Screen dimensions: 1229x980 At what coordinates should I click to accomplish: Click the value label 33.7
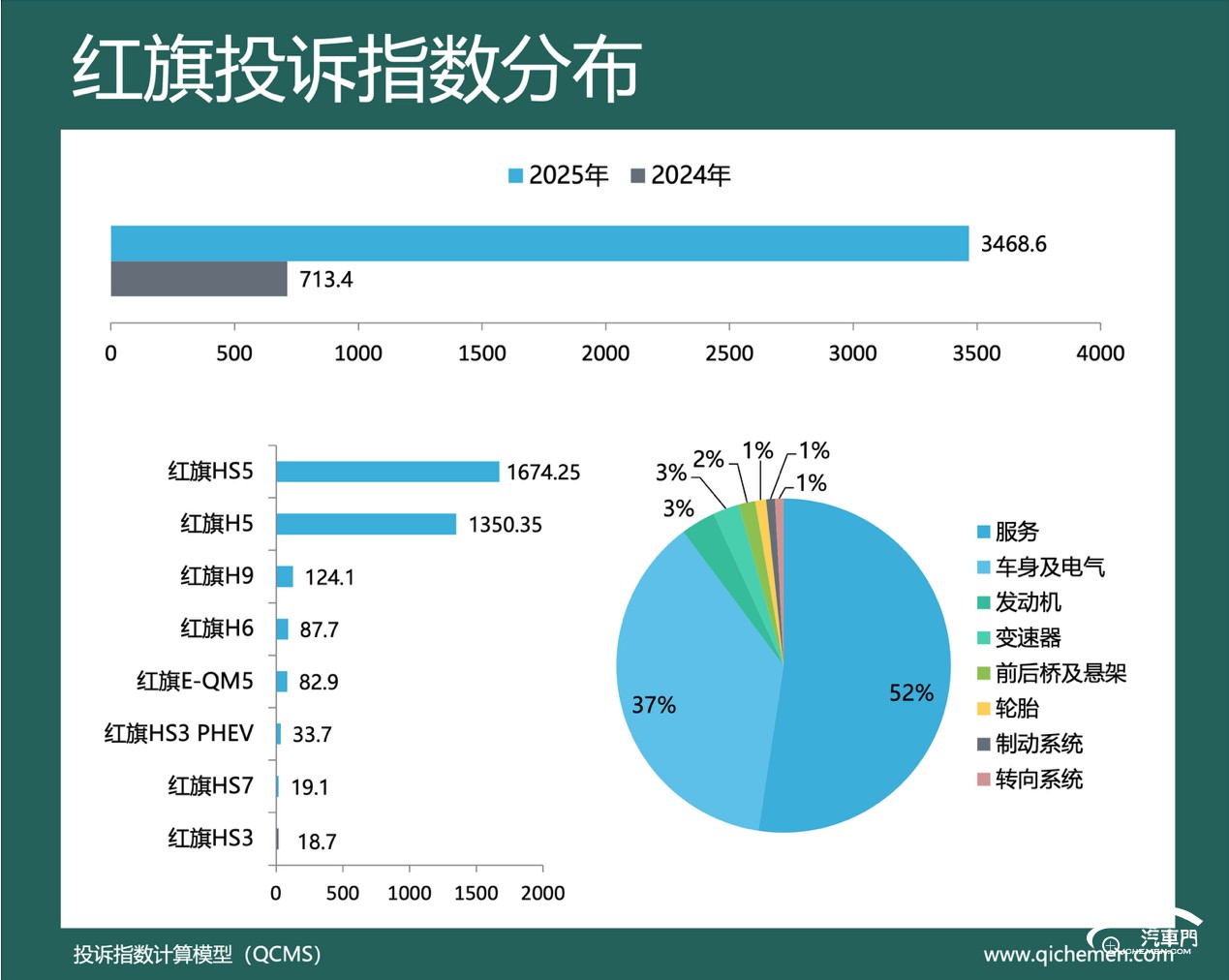point(312,735)
